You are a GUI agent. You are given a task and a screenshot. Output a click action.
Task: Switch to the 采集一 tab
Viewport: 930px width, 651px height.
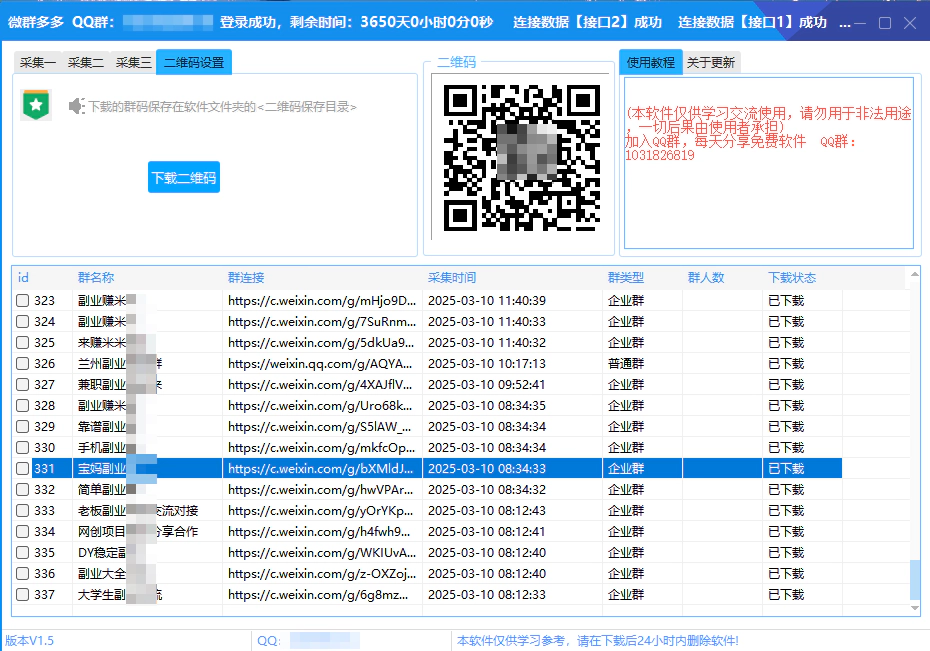38,62
